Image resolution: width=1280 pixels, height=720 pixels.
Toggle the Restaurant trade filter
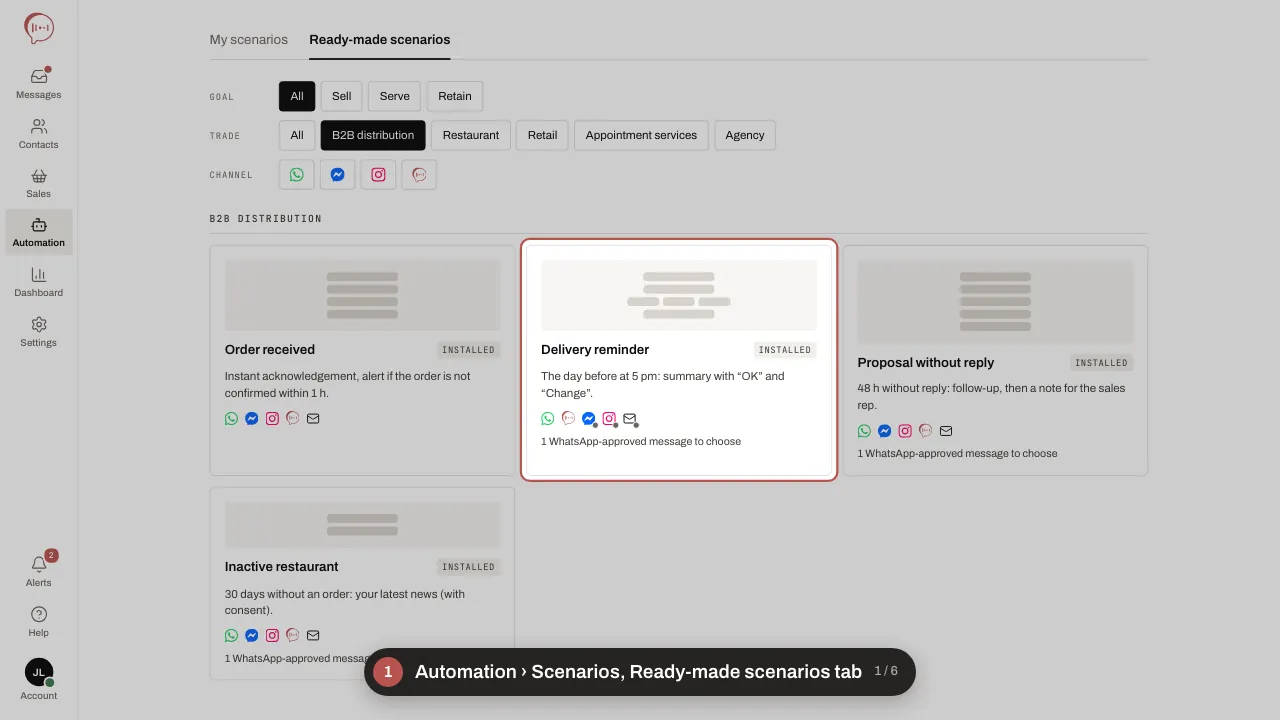click(x=471, y=135)
